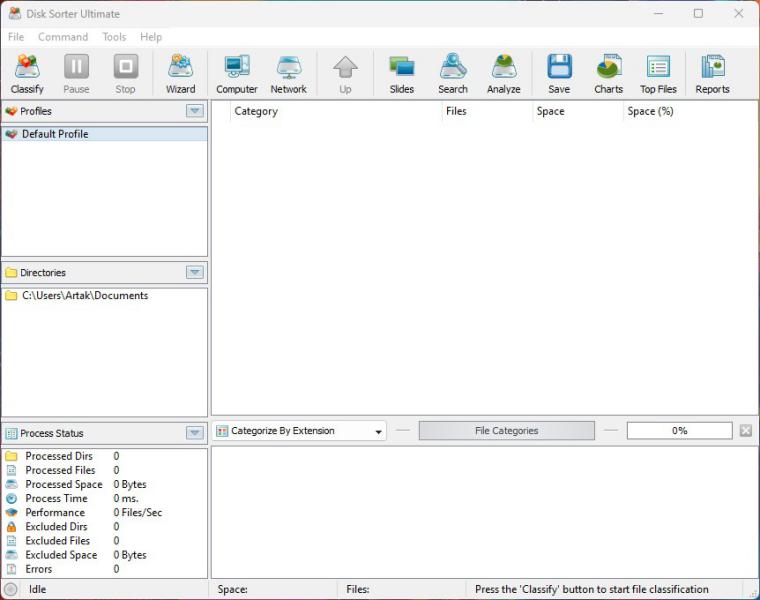
Task: Click the 0% progress bar
Action: coord(679,431)
